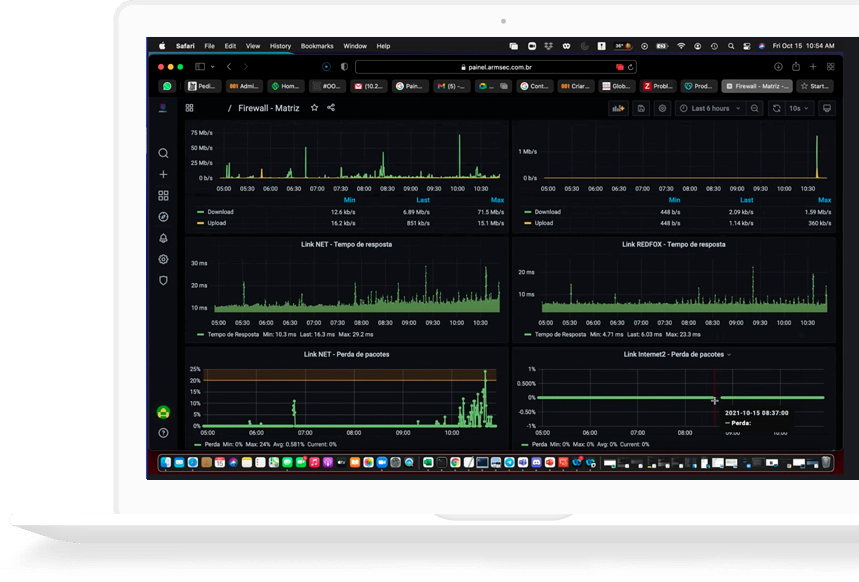The width and height of the screenshot is (859, 582).
Task: Open Grafana search in the sidebar
Action: pyautogui.click(x=163, y=153)
